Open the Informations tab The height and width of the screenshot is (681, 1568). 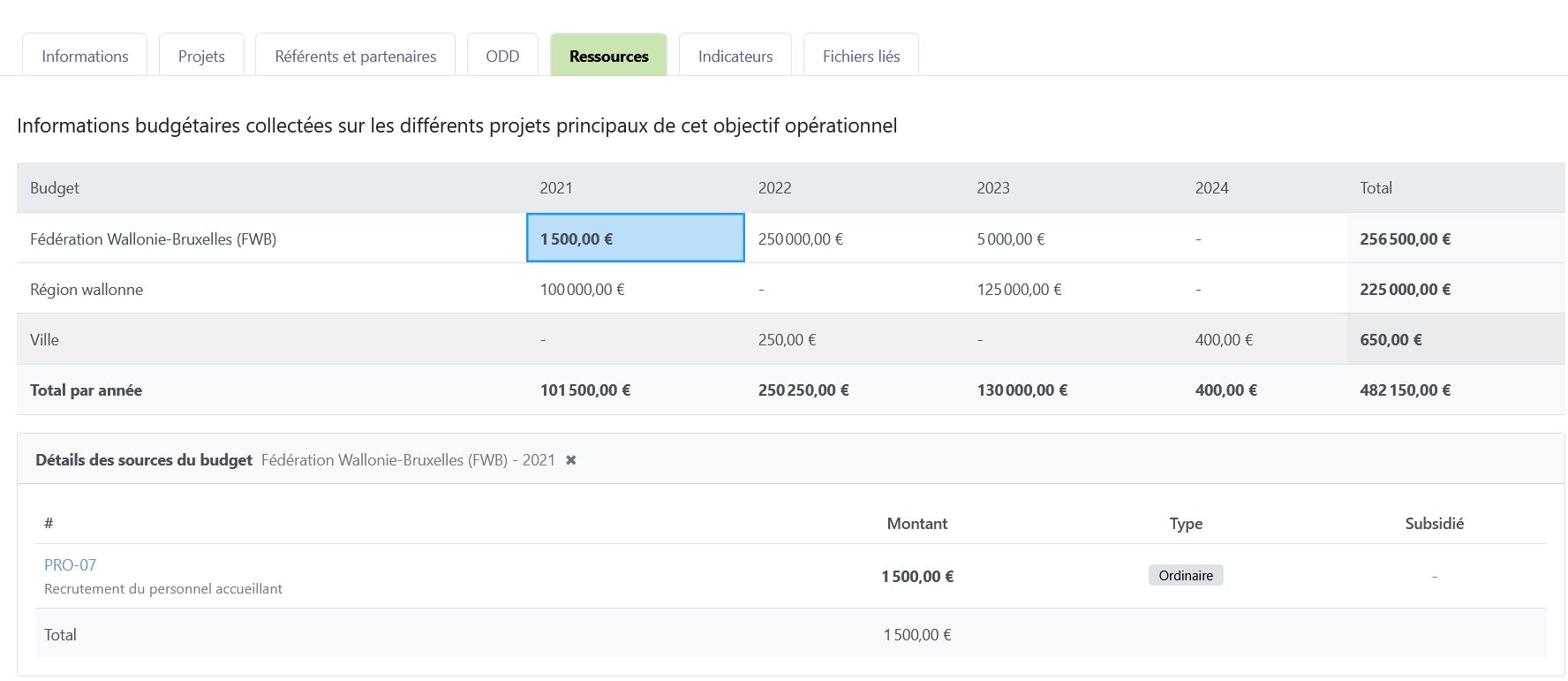tap(85, 56)
